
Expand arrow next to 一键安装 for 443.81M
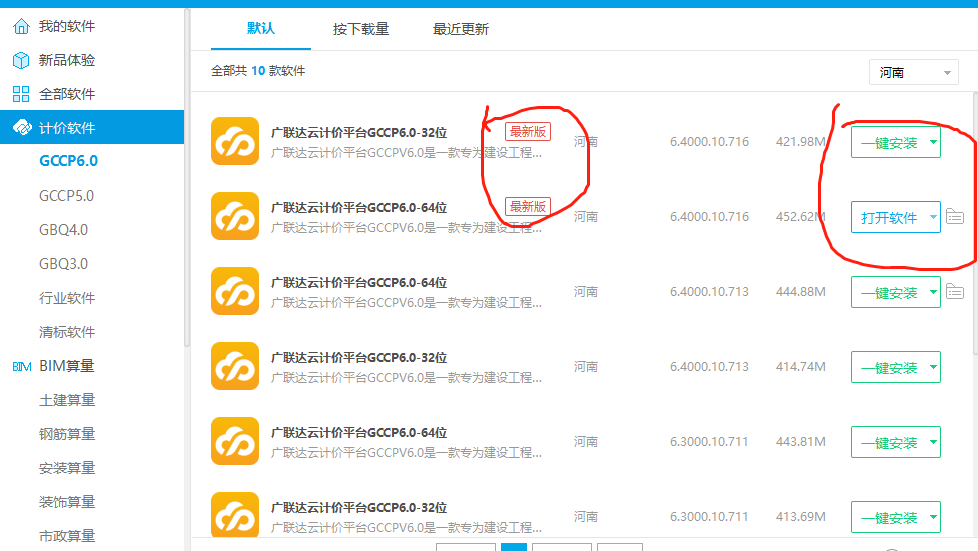click(x=933, y=442)
